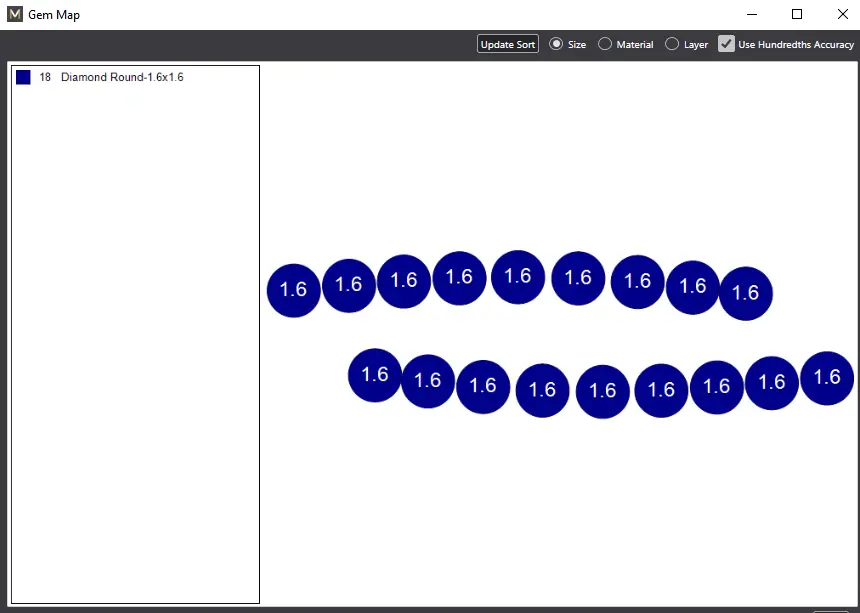Select the Material sort radio button
860x613 pixels.
click(605, 44)
